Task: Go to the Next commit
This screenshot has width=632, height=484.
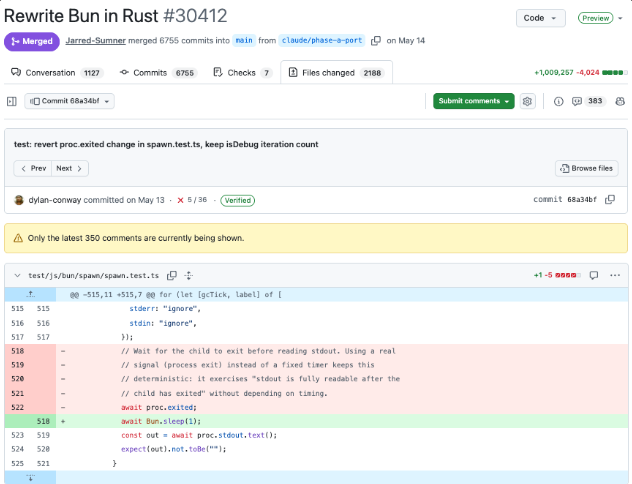Action: [70, 168]
